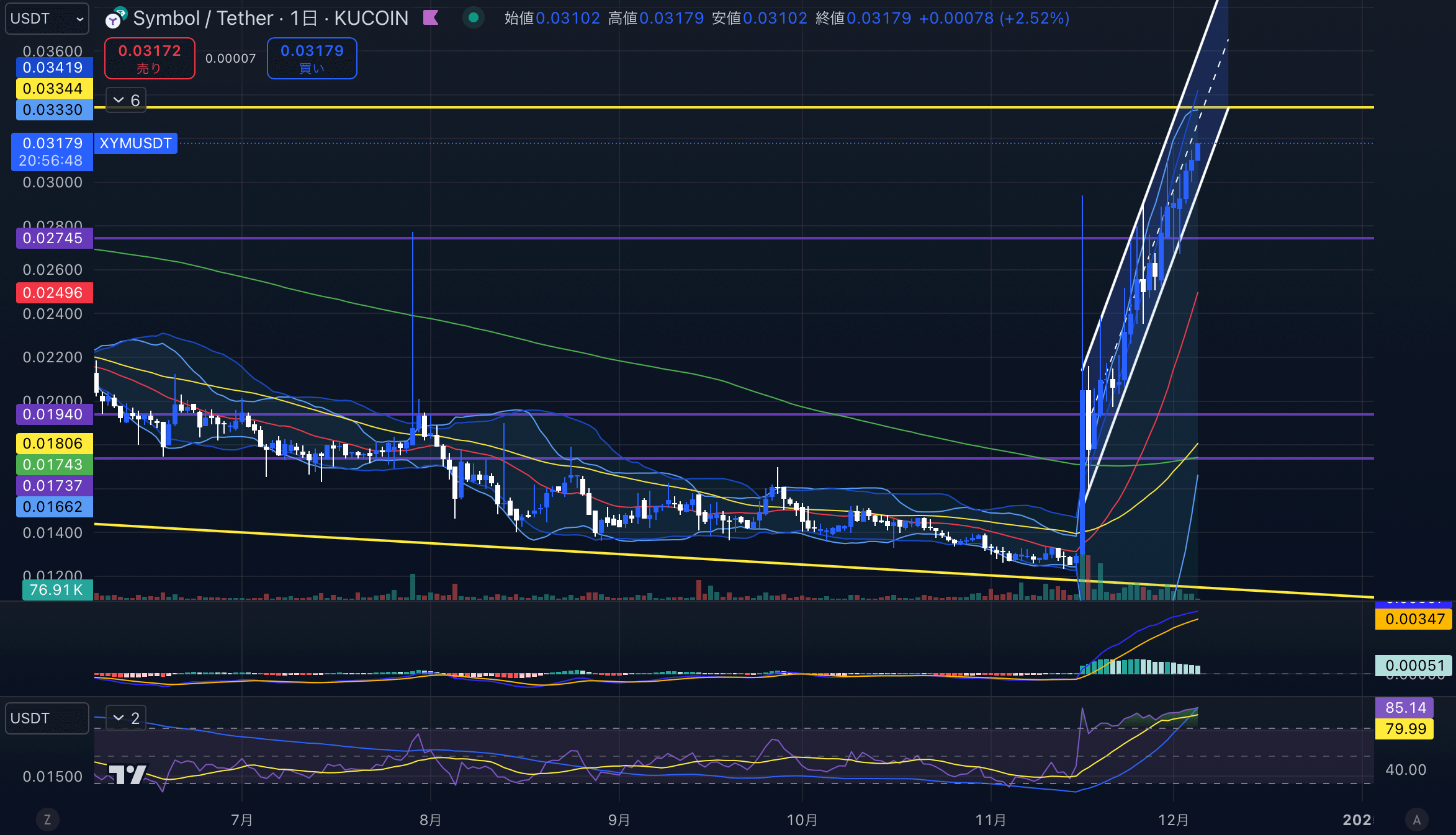Click the purple 0.01940 level label
This screenshot has height=835, width=1456.
point(54,414)
